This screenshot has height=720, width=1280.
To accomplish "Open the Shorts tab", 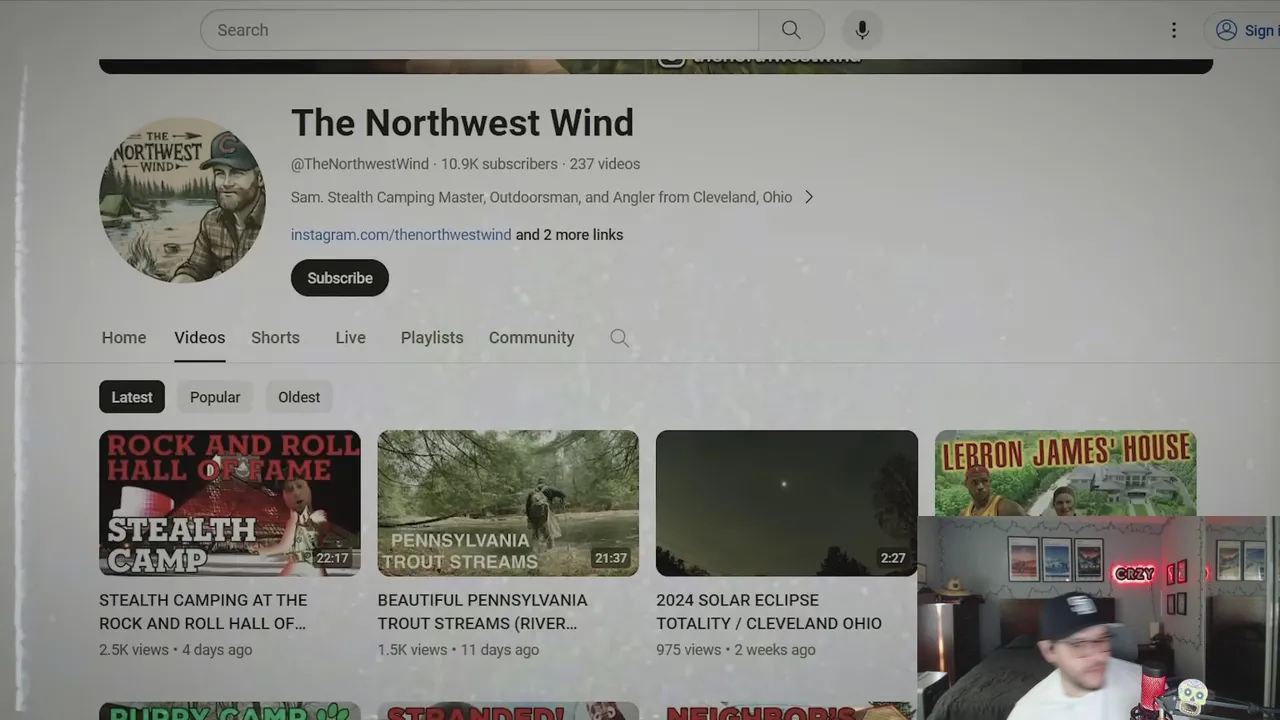I will click(275, 338).
